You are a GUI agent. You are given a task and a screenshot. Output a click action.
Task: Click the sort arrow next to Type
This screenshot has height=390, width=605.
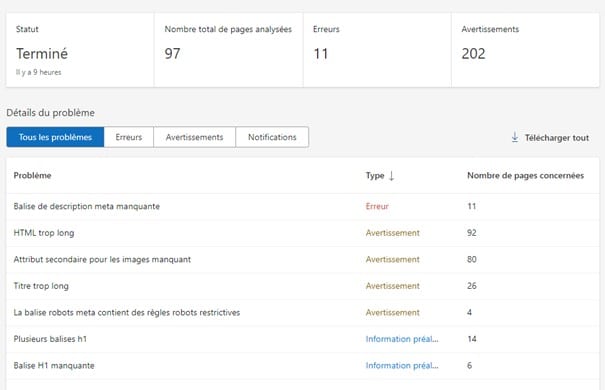pos(391,176)
